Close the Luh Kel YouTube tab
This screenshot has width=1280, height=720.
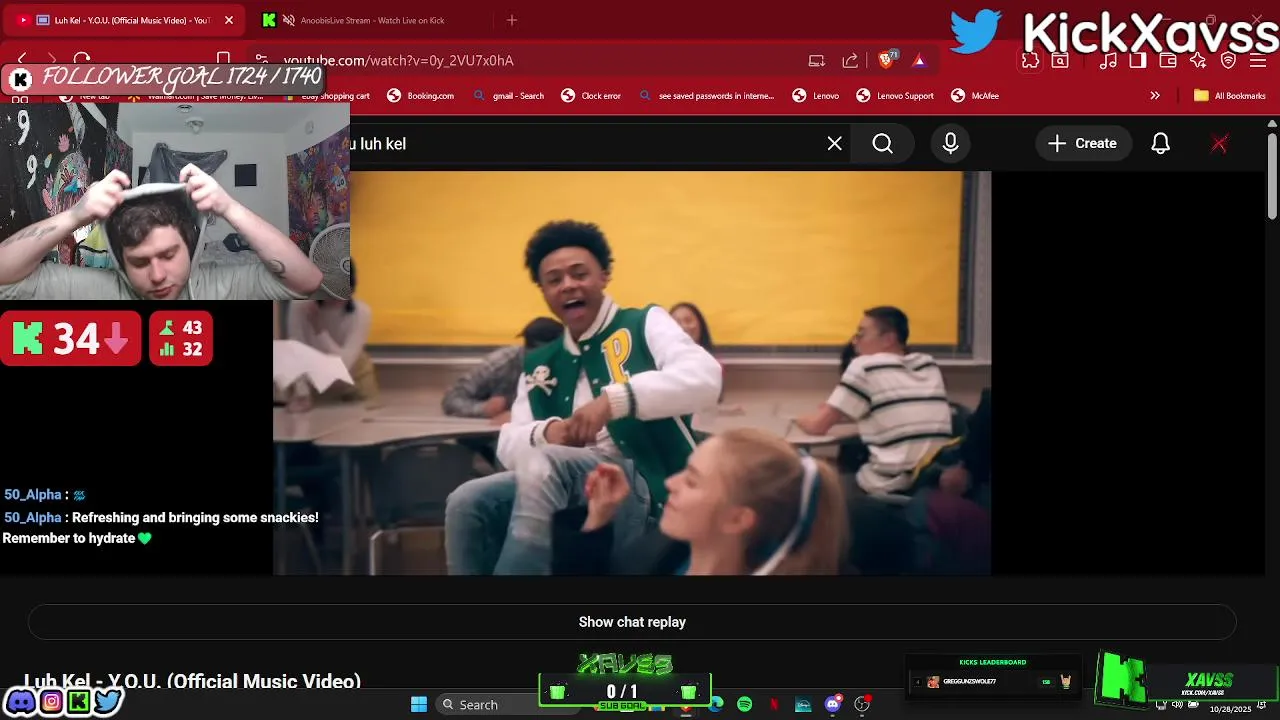point(228,20)
